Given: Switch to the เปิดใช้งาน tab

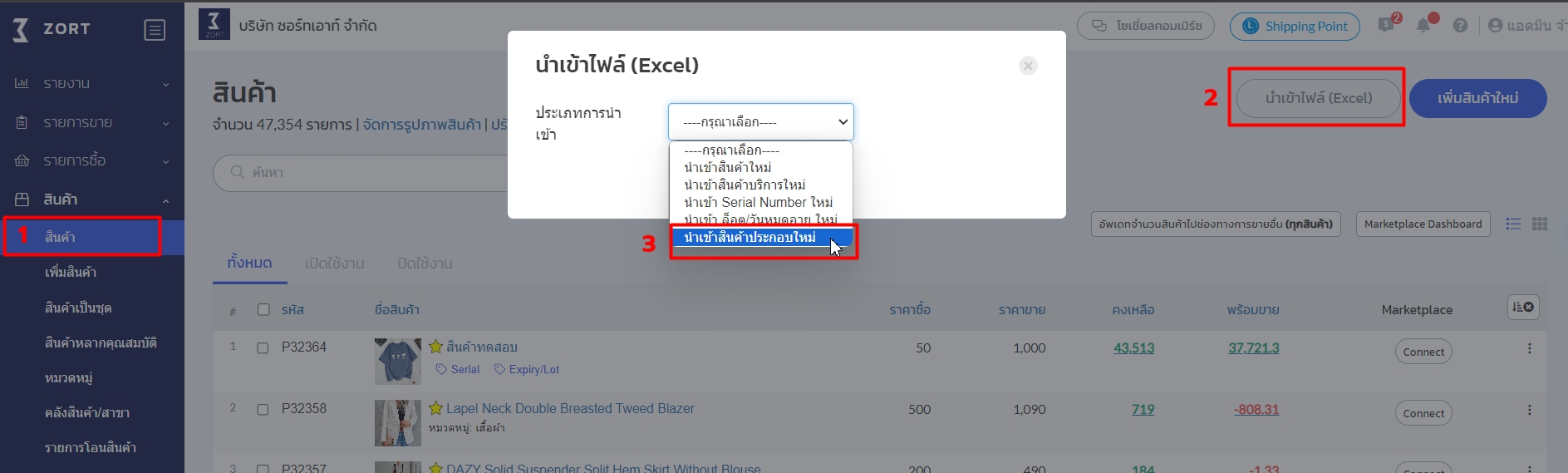Looking at the screenshot, I should 334,264.
